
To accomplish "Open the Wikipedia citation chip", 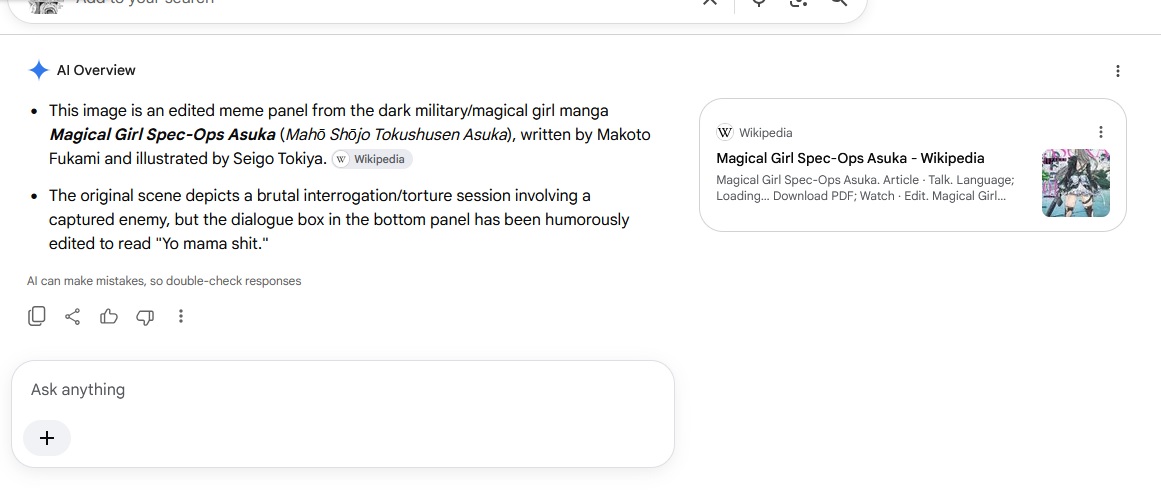I will (x=372, y=159).
